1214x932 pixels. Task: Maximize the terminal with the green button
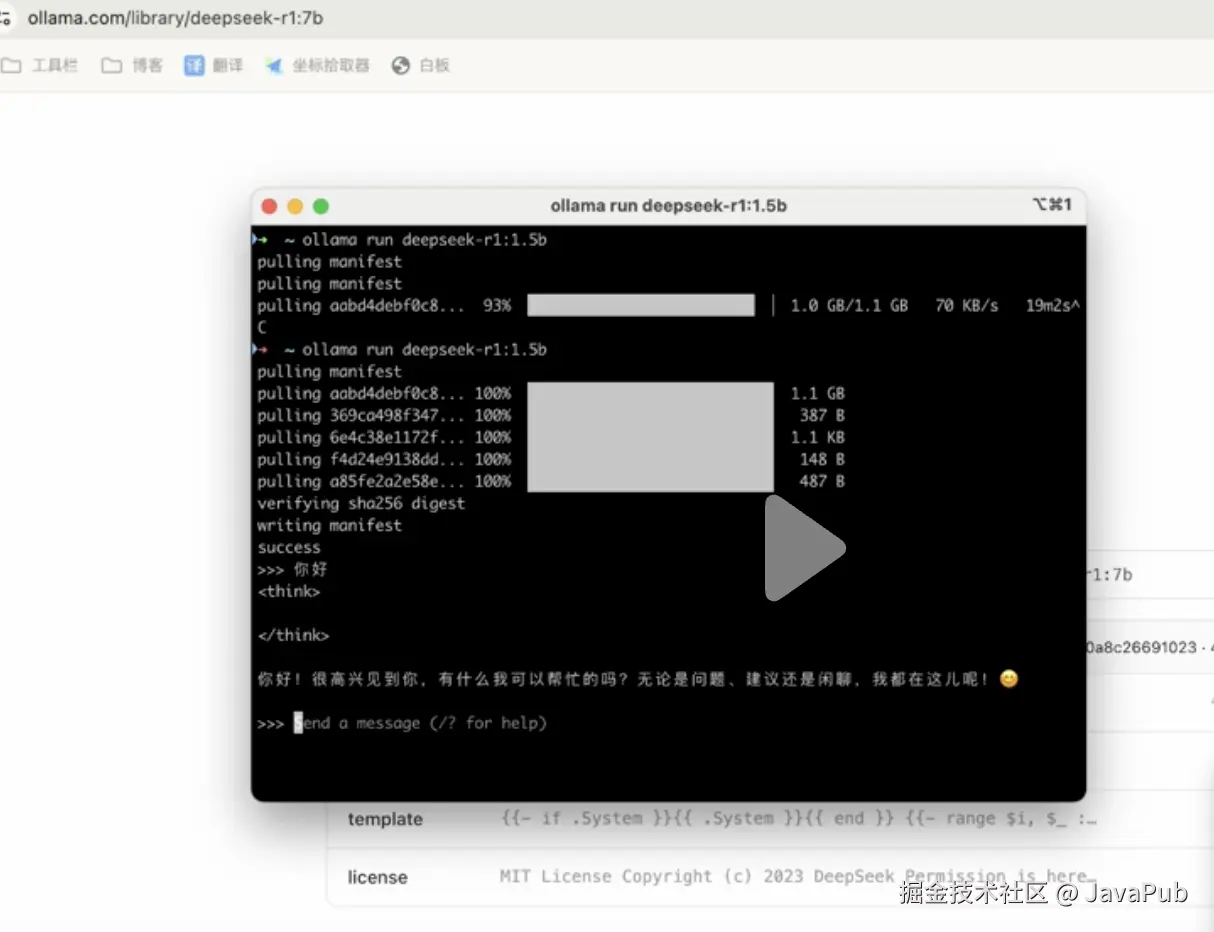pos(321,206)
